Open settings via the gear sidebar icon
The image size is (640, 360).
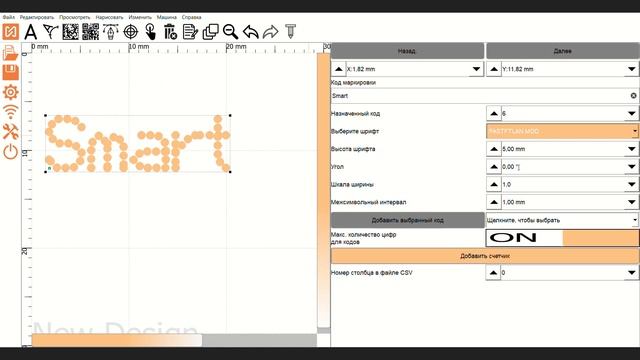coord(11,92)
